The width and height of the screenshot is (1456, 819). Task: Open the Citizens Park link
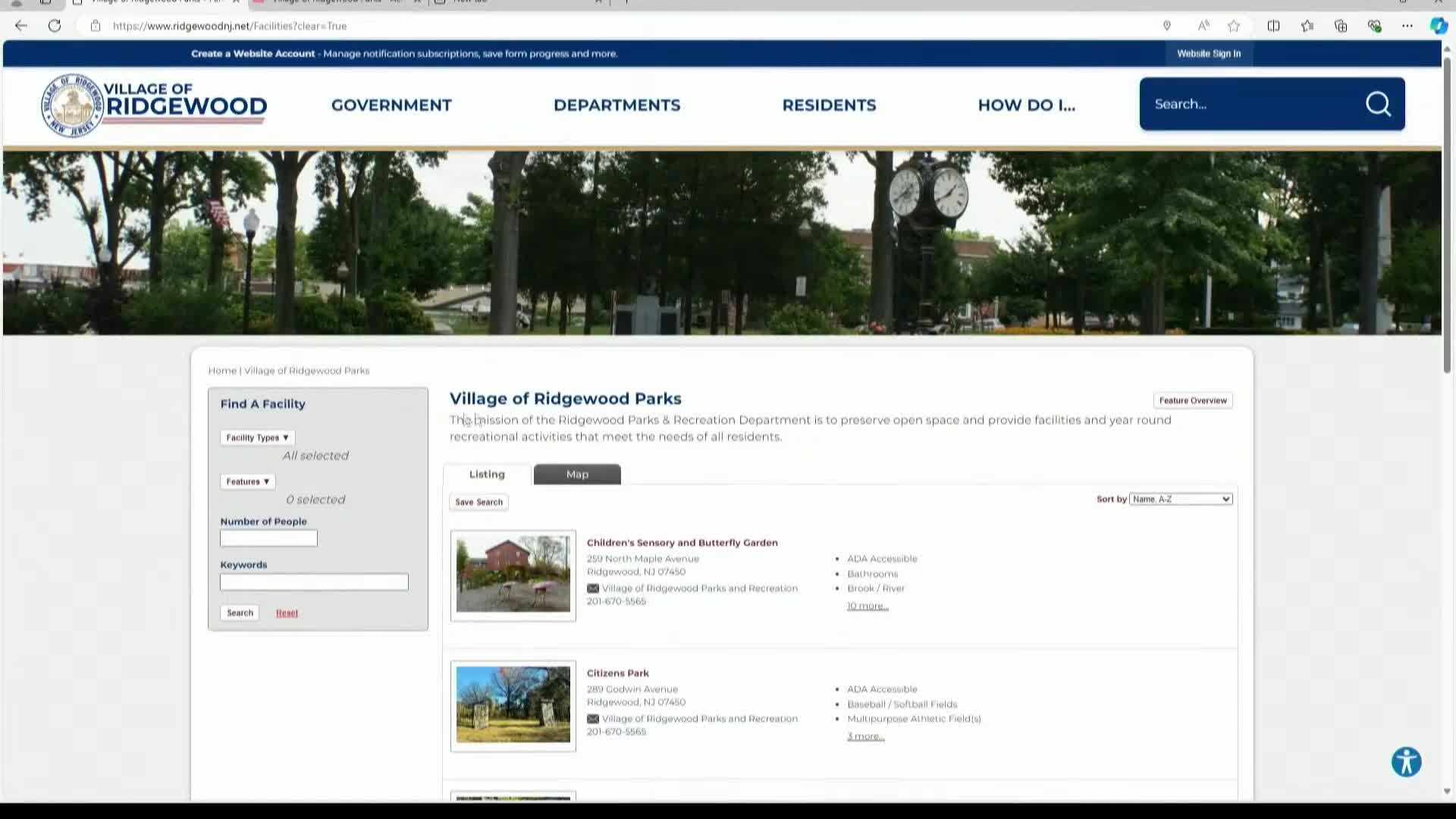[617, 673]
